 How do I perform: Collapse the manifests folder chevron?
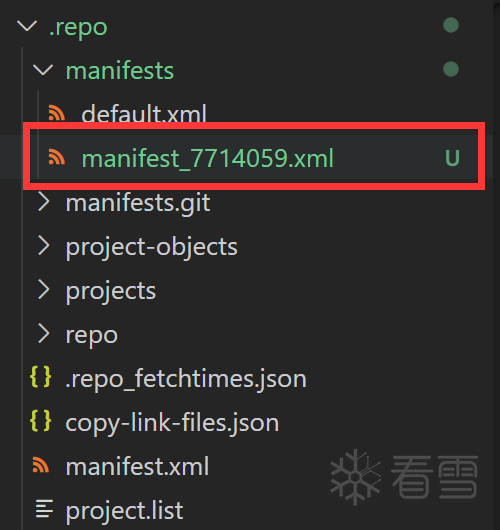pyautogui.click(x=43, y=70)
